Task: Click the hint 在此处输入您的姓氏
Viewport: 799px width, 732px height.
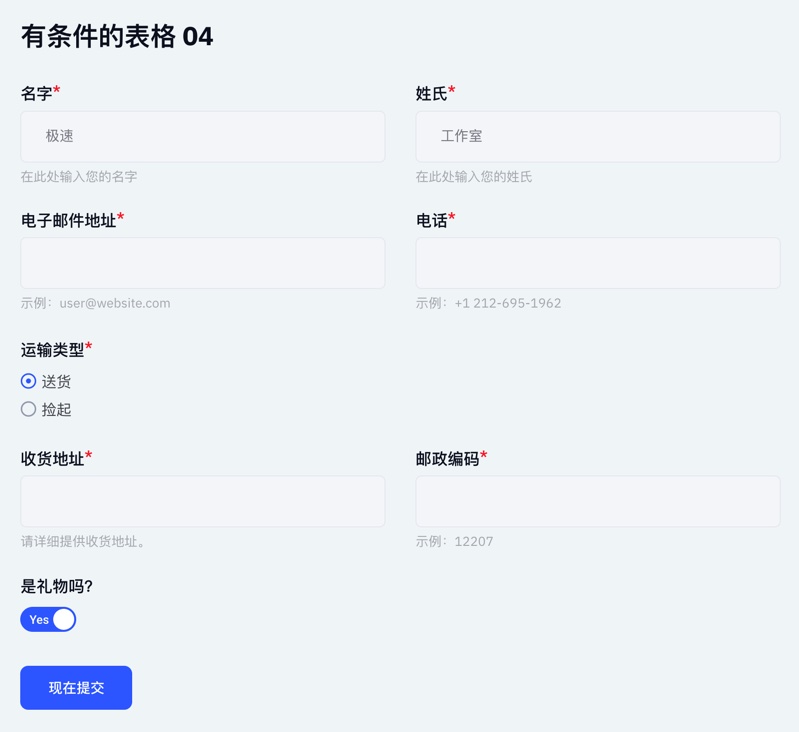Action: 474,177
